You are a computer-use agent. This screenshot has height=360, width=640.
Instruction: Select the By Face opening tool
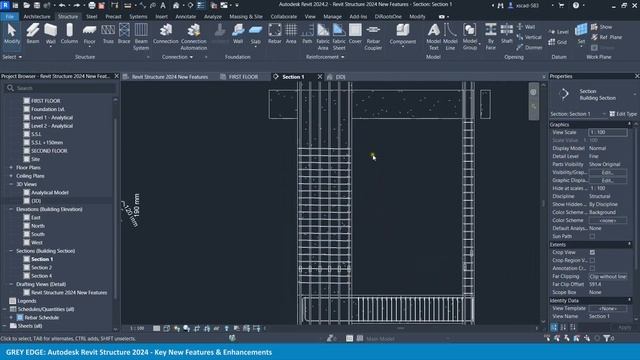tap(491, 36)
